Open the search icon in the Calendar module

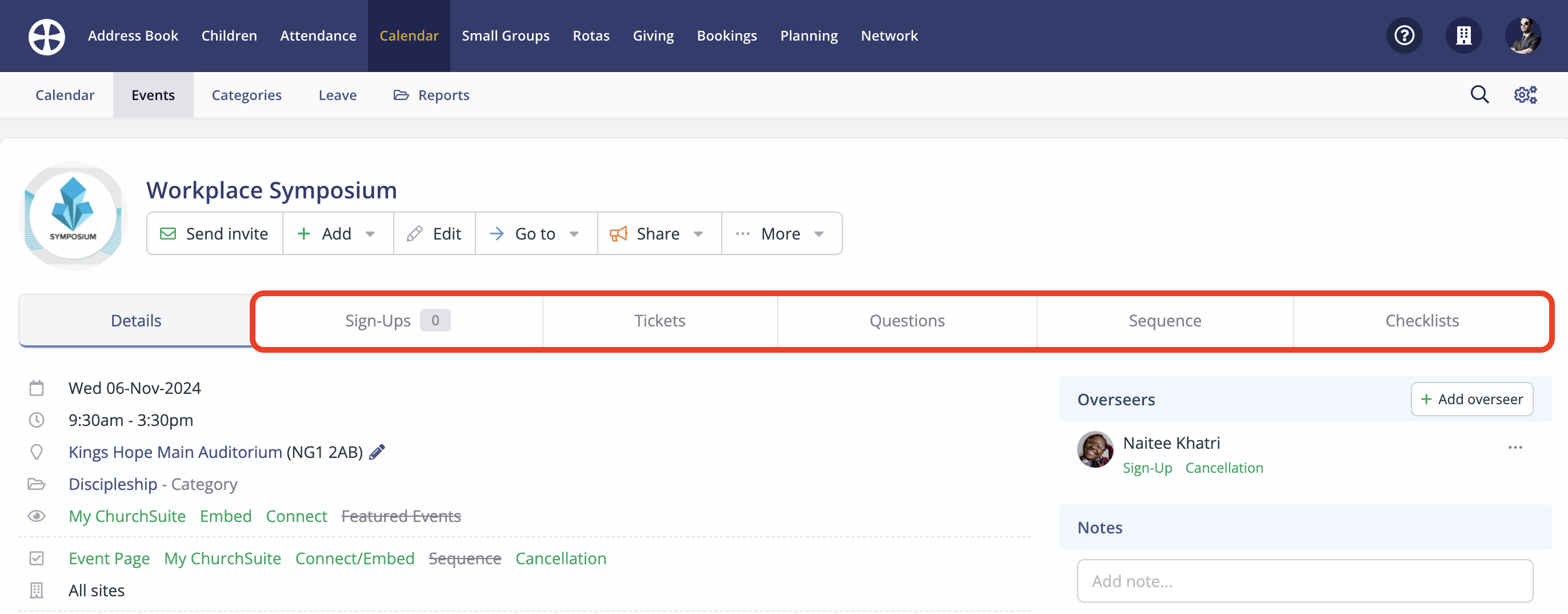tap(1480, 94)
